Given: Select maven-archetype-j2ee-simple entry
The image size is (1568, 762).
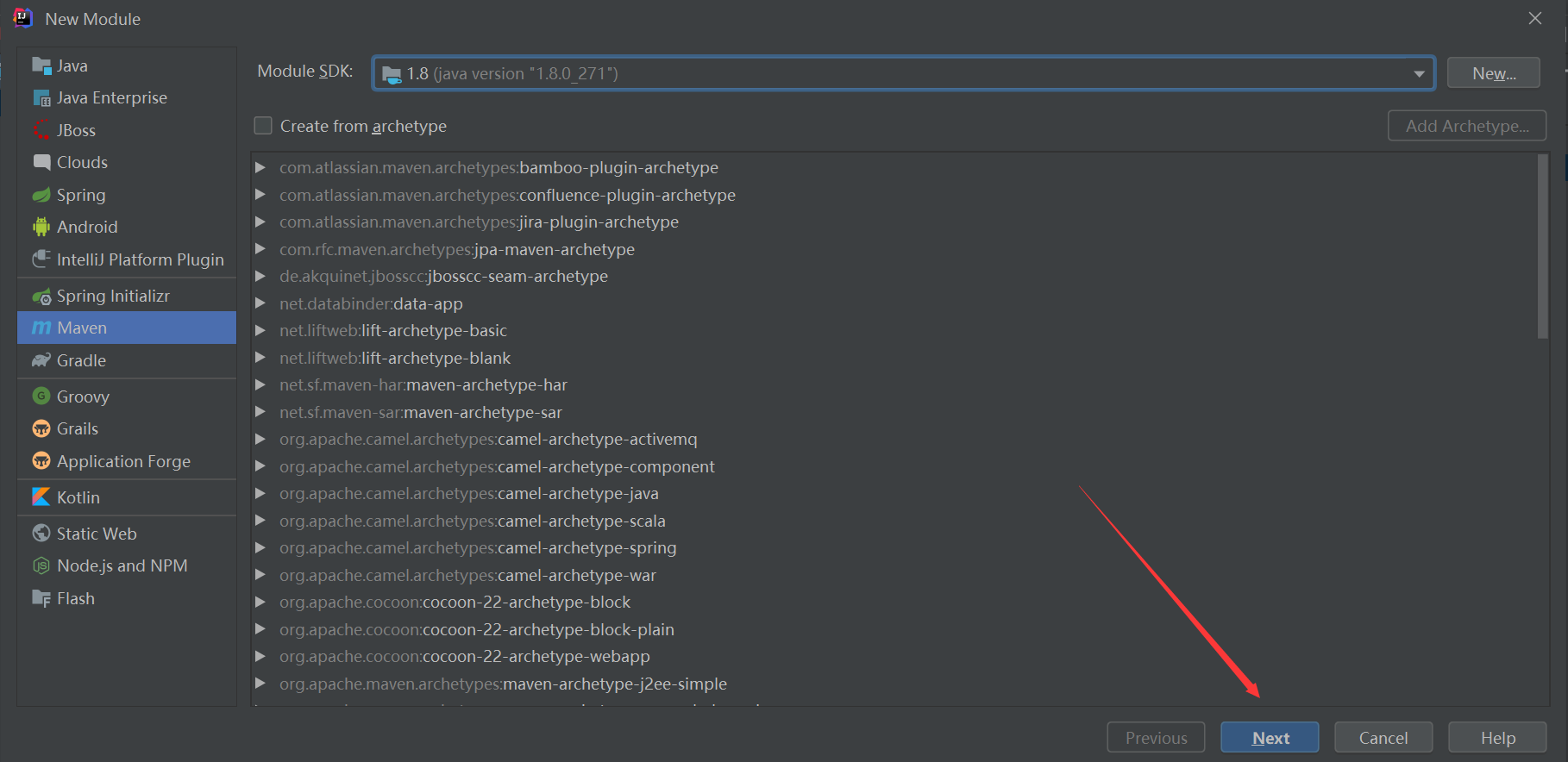Looking at the screenshot, I should [x=503, y=684].
